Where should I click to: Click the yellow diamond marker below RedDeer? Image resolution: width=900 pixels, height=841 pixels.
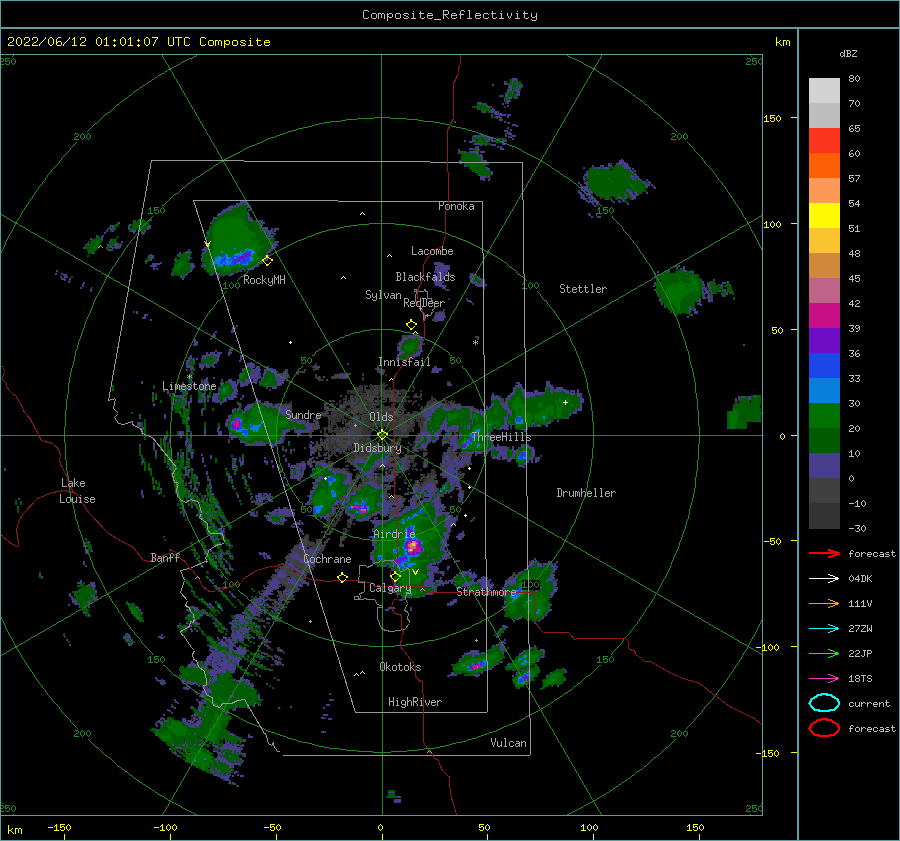click(x=411, y=325)
